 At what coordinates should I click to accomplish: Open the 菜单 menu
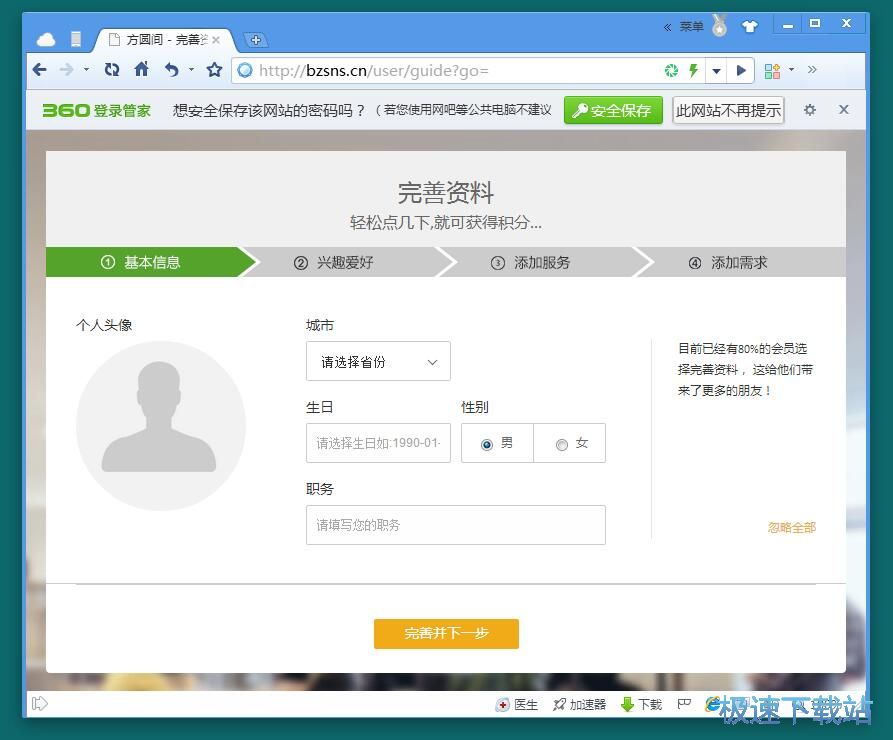(691, 27)
